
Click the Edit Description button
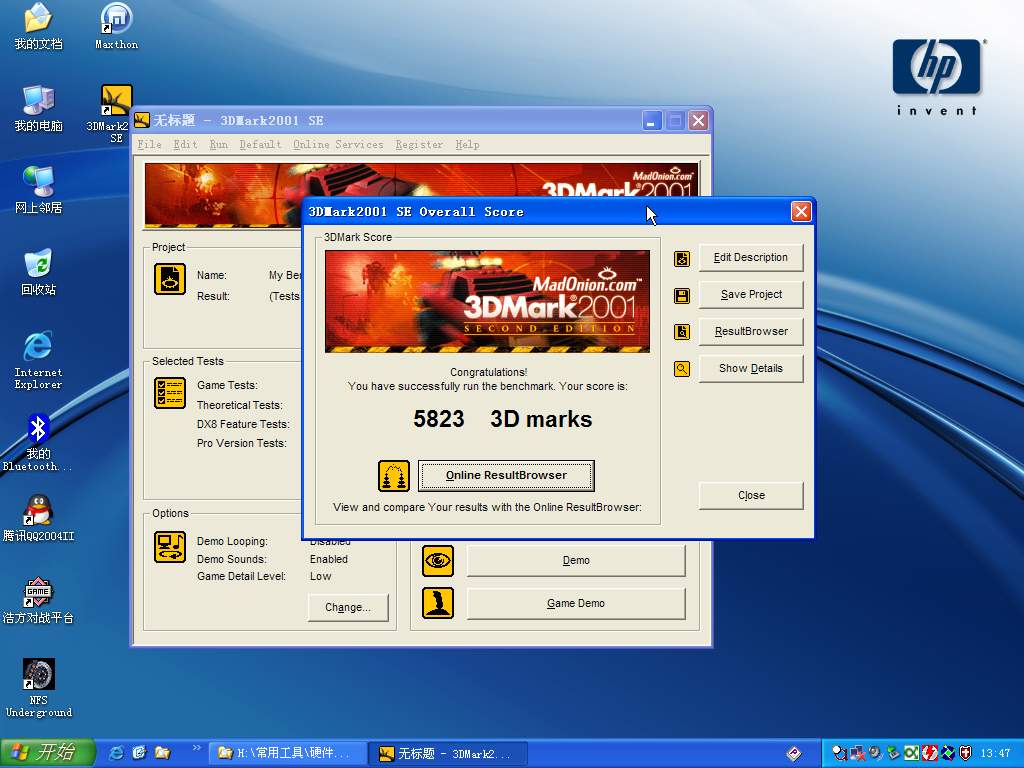pos(751,257)
